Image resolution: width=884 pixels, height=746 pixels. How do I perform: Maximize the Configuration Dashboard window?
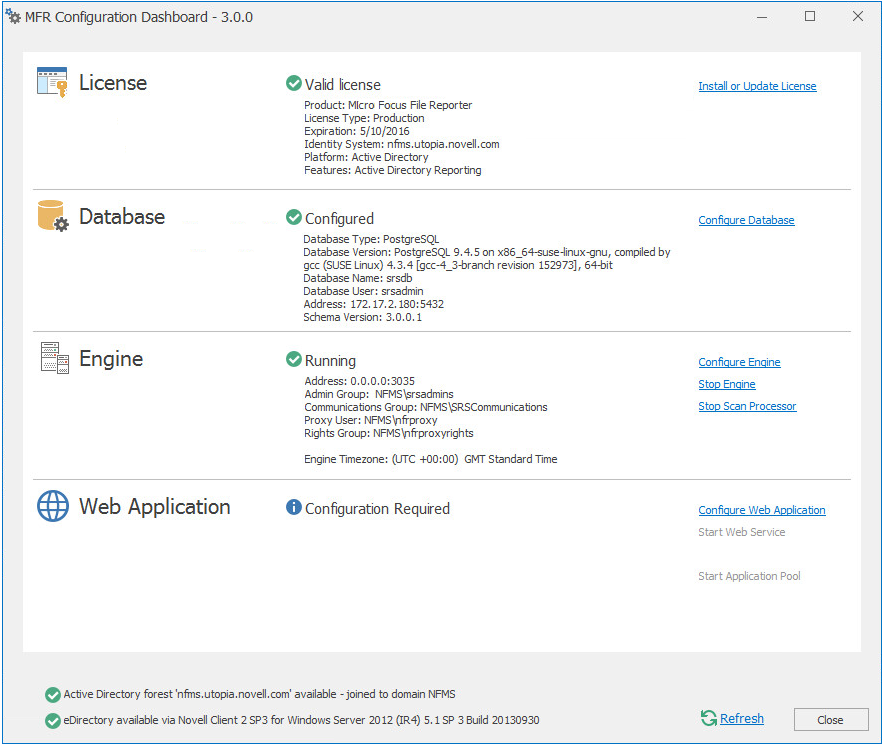point(810,16)
